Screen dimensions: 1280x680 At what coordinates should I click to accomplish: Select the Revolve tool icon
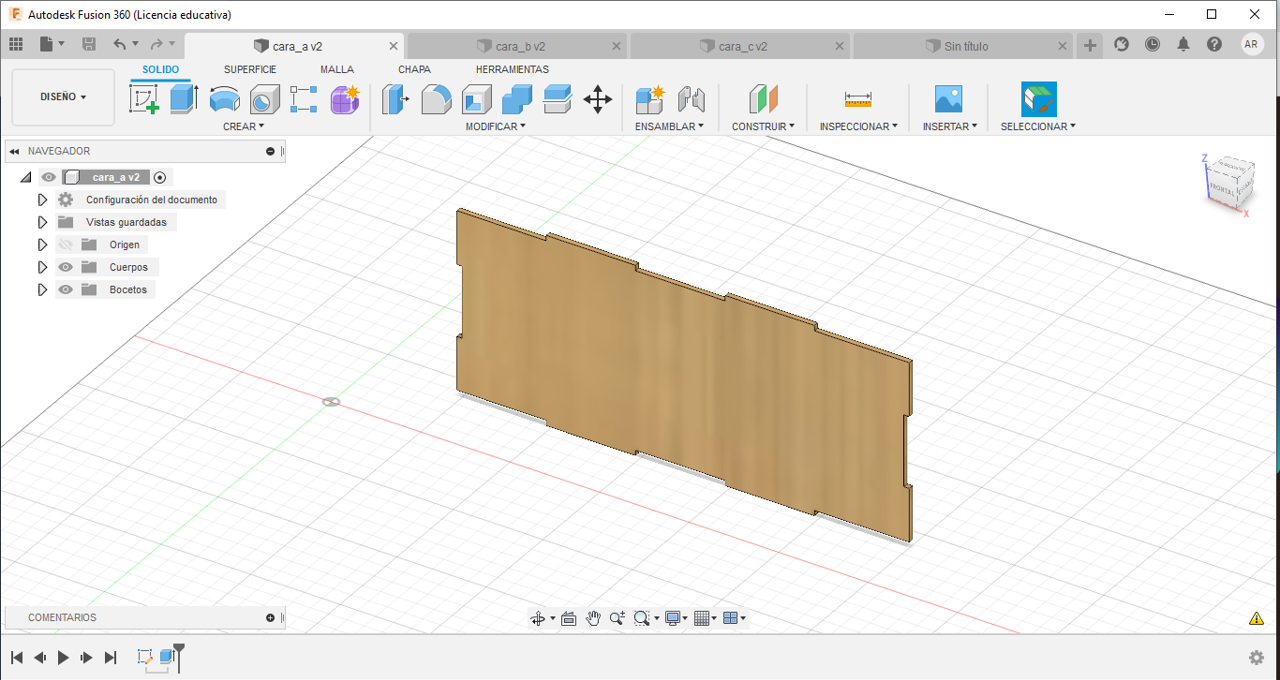[224, 99]
